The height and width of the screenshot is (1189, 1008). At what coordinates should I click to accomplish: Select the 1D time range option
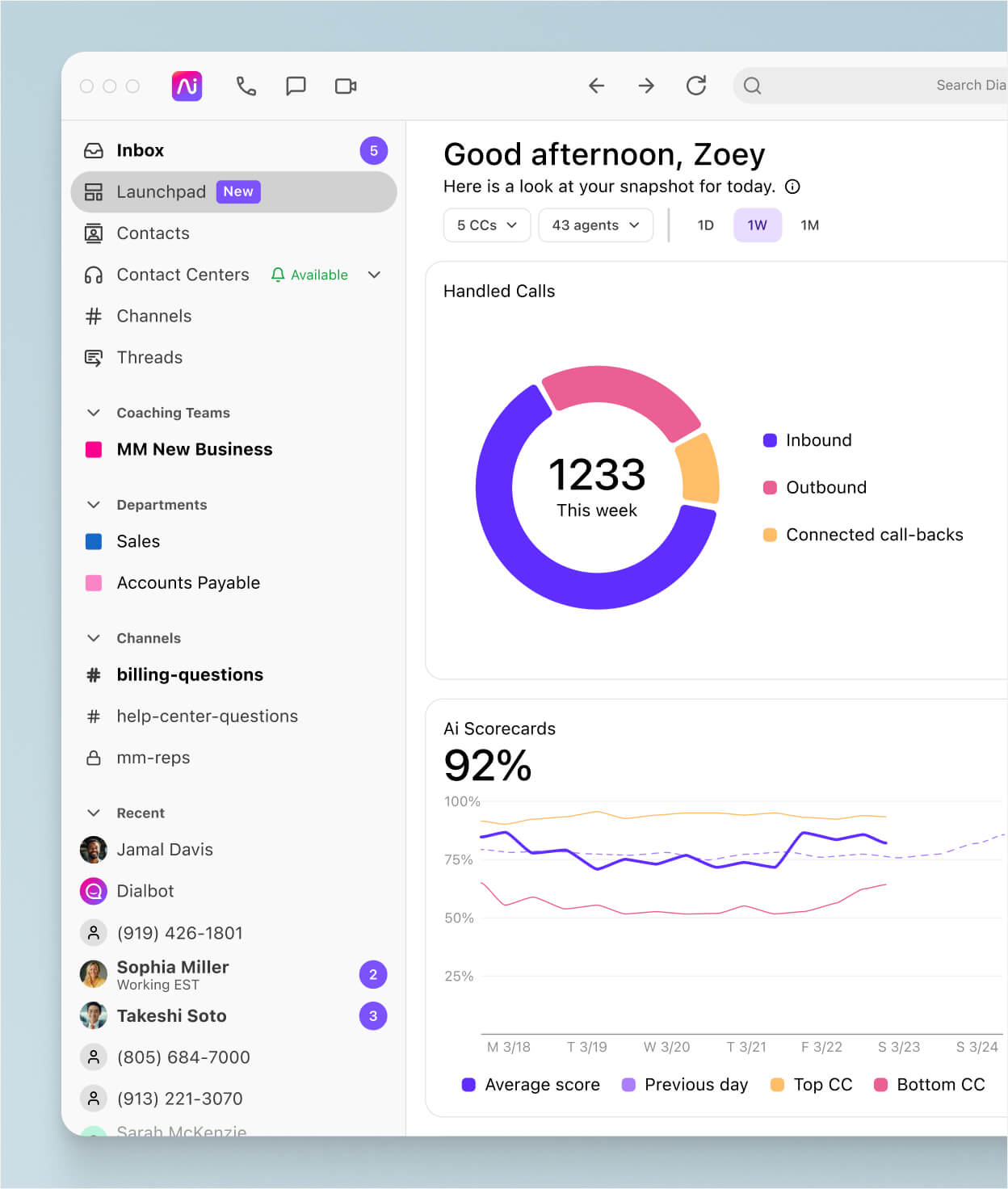point(705,225)
